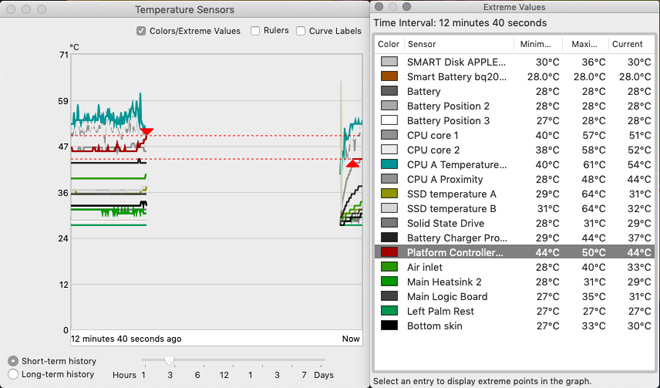
Task: Click black swatch for Bottom skin
Action: (x=389, y=325)
